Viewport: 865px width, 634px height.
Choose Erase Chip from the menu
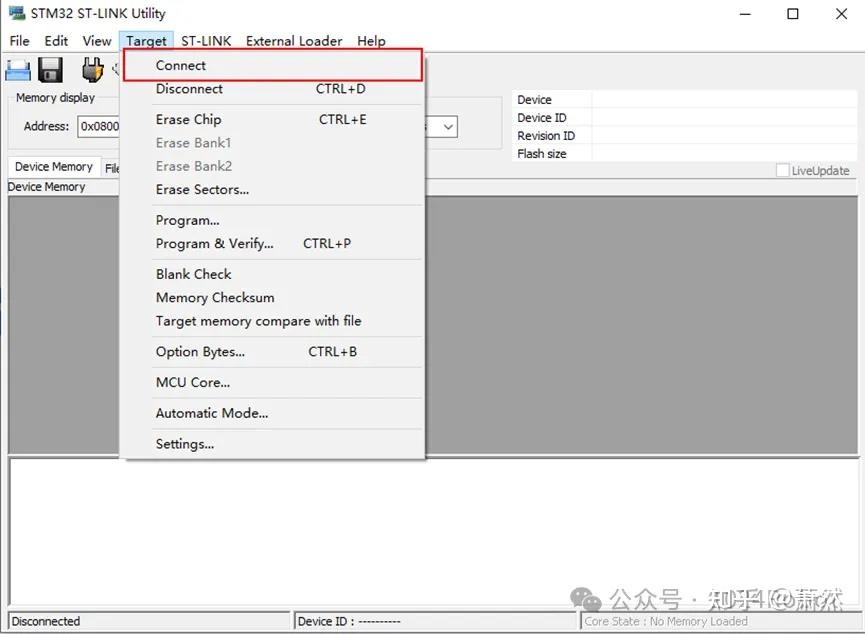(x=188, y=119)
